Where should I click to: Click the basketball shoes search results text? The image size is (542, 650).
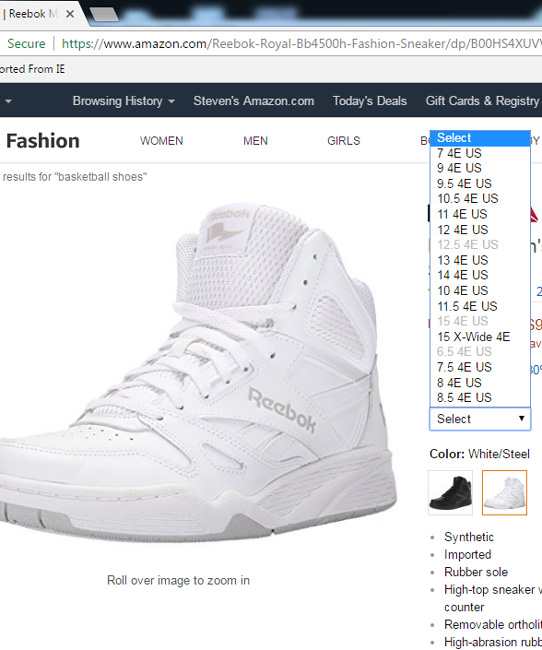(x=75, y=177)
